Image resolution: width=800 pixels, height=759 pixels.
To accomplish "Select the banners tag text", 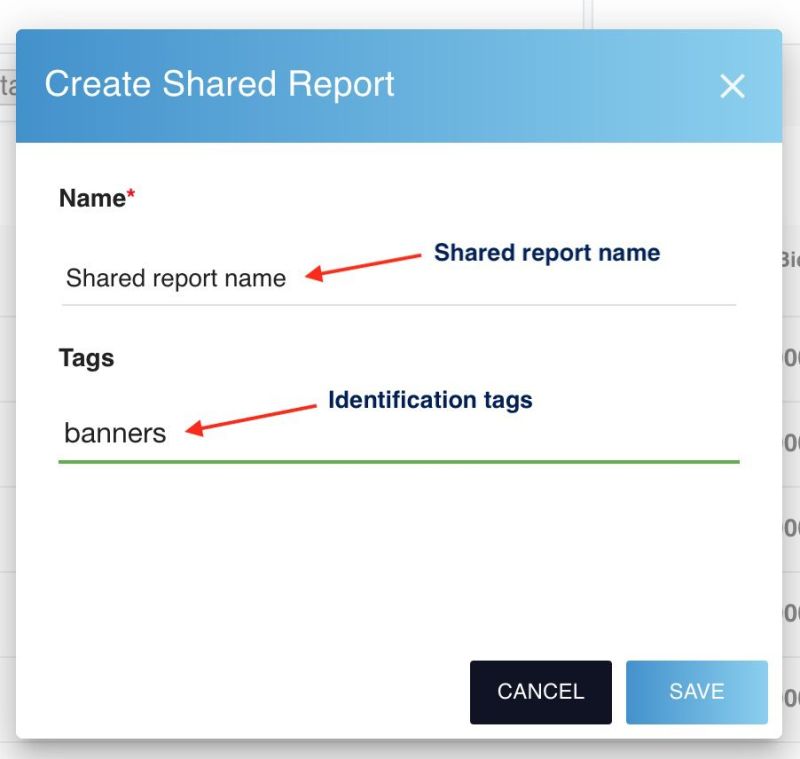I will [114, 433].
